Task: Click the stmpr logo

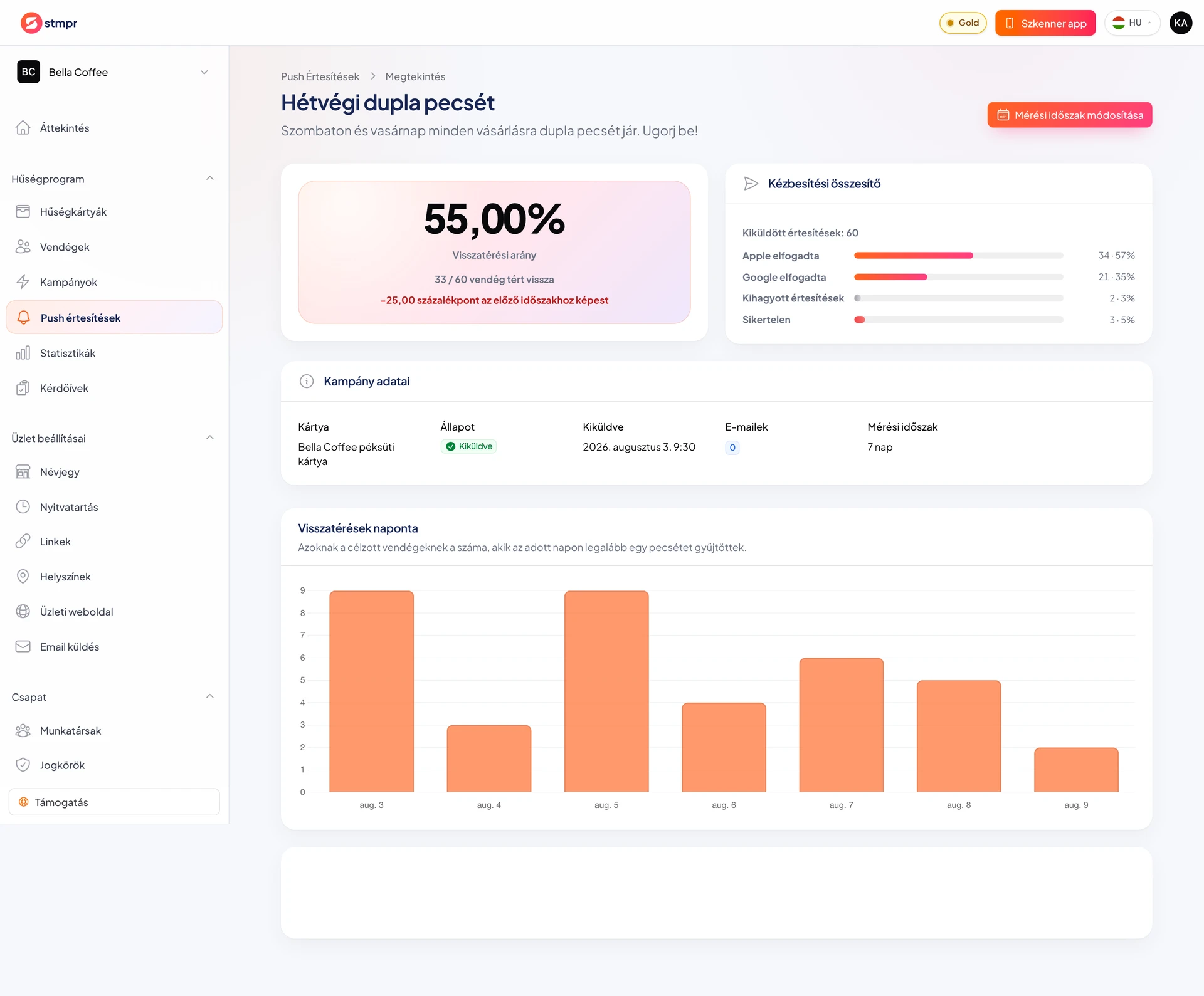Action: 48,23
